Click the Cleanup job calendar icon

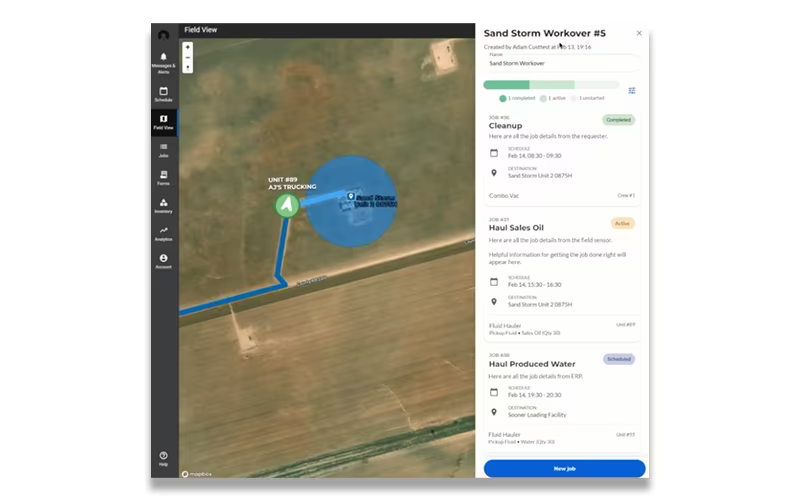coord(494,153)
